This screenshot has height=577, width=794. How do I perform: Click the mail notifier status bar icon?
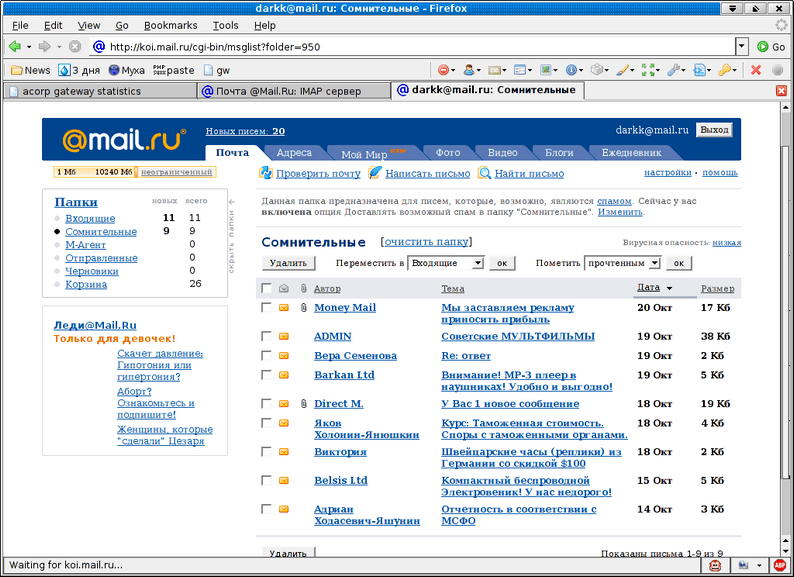pos(743,565)
